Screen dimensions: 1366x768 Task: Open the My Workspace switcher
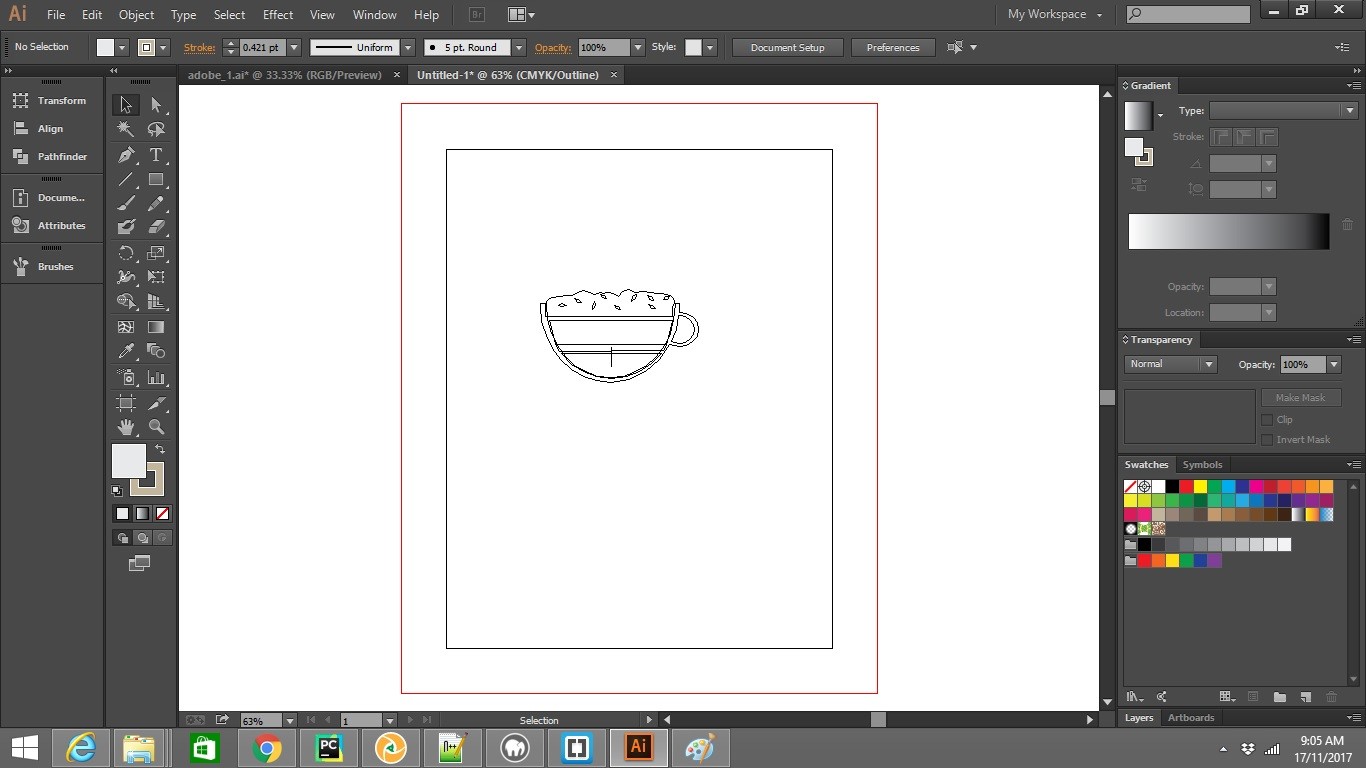(1055, 15)
